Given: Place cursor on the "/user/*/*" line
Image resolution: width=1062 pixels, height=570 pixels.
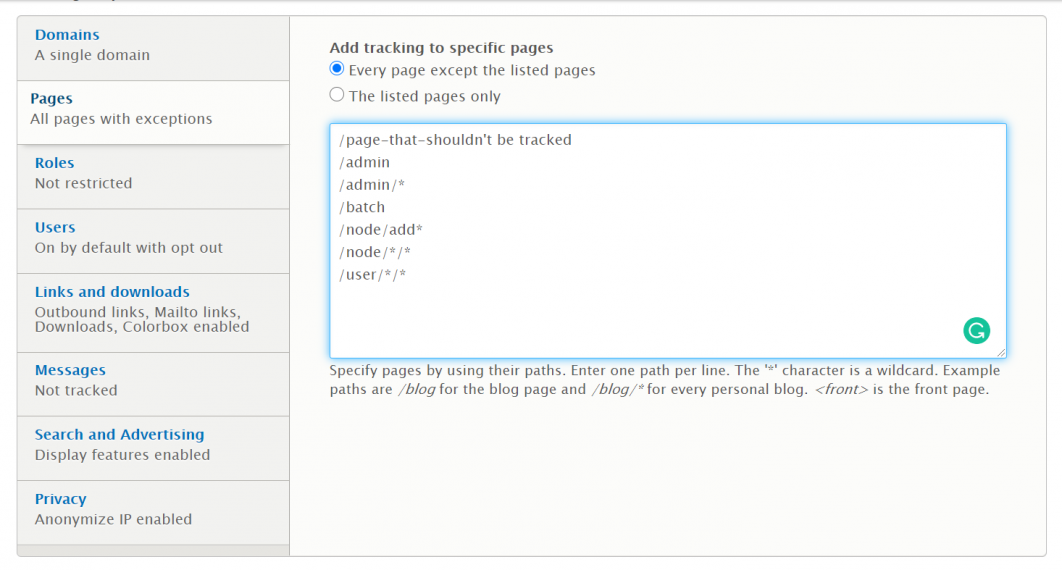Looking at the screenshot, I should tap(372, 274).
